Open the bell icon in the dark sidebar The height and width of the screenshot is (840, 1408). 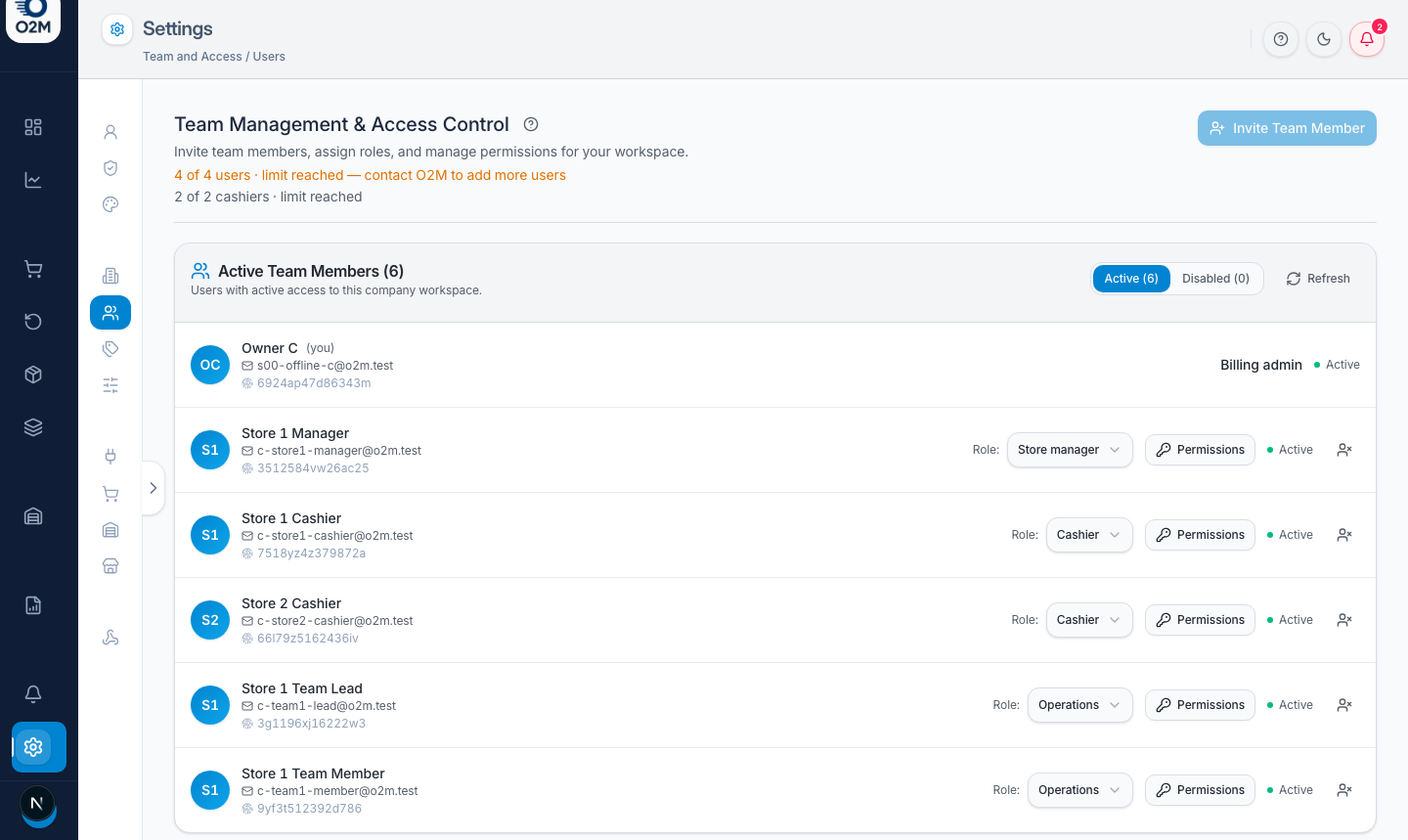[x=33, y=694]
